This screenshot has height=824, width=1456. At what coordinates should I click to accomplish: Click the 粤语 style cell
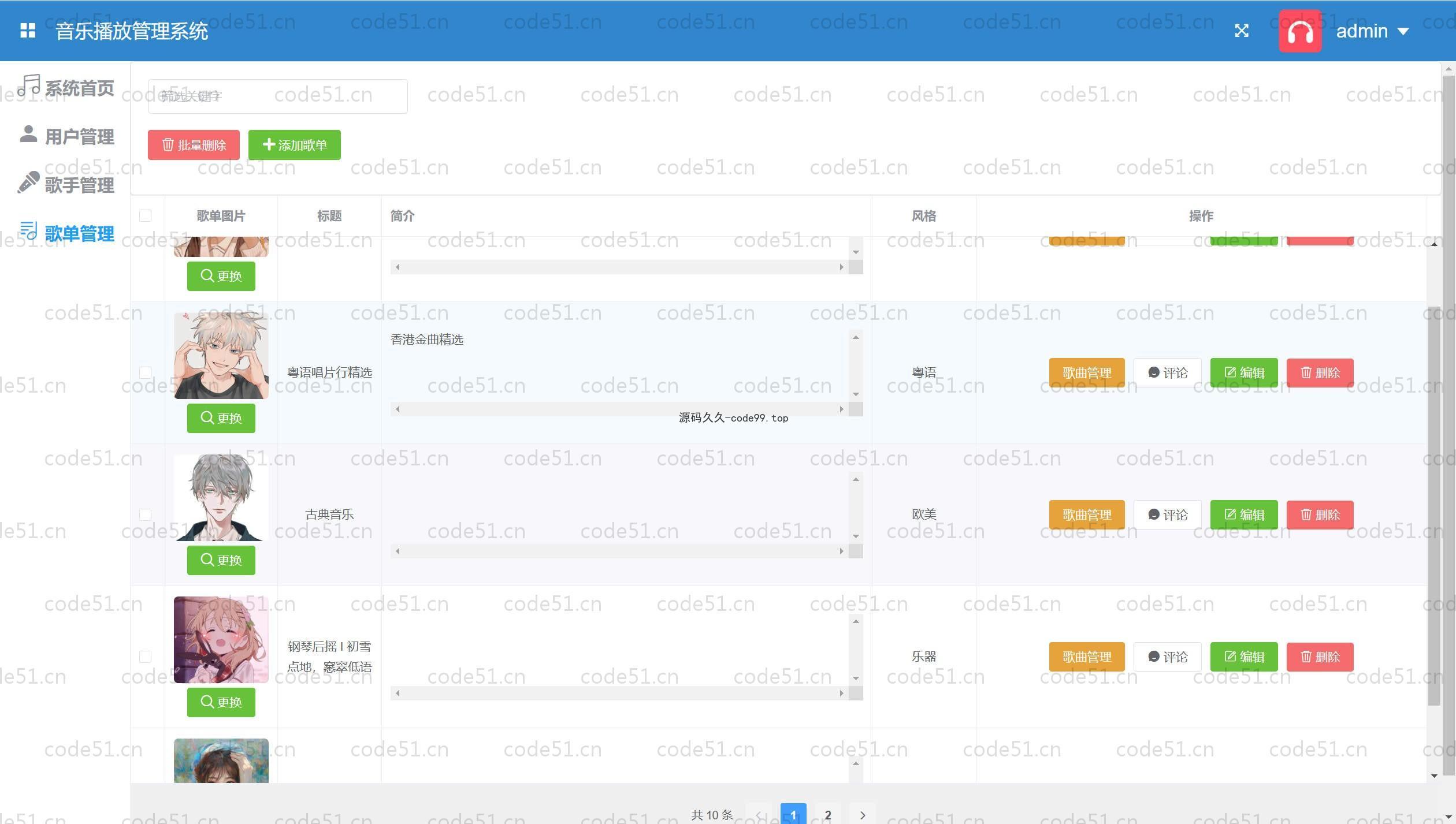pyautogui.click(x=924, y=372)
